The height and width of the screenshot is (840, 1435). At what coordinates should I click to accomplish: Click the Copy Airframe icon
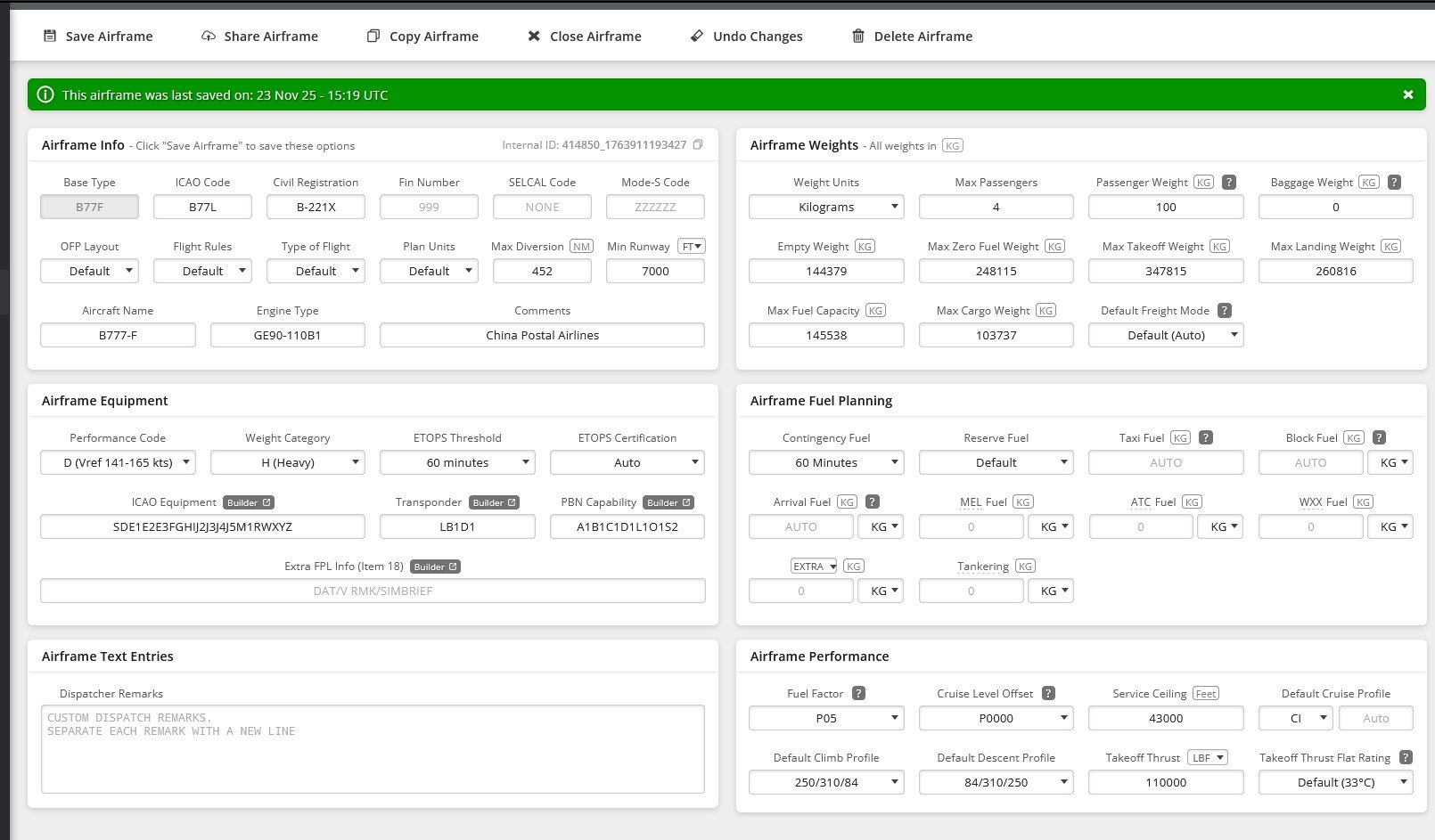point(373,37)
